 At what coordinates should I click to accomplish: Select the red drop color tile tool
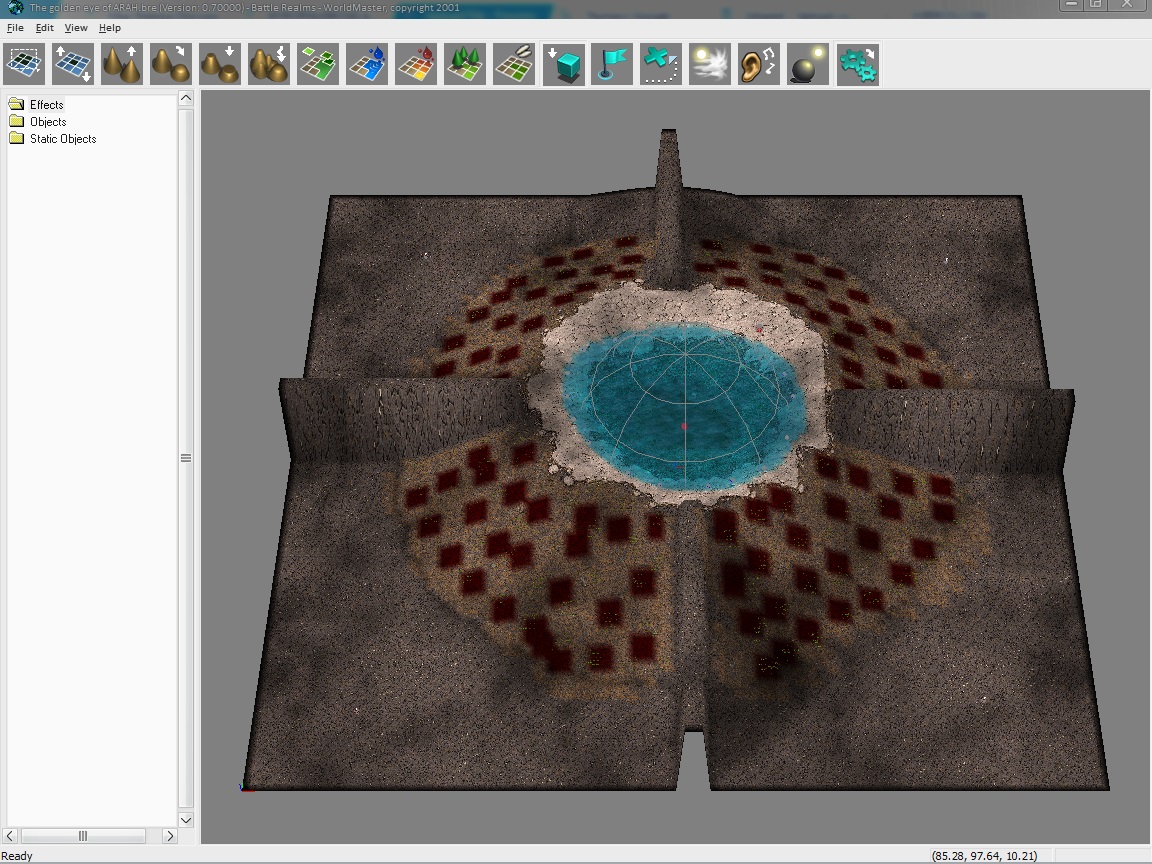pos(416,64)
